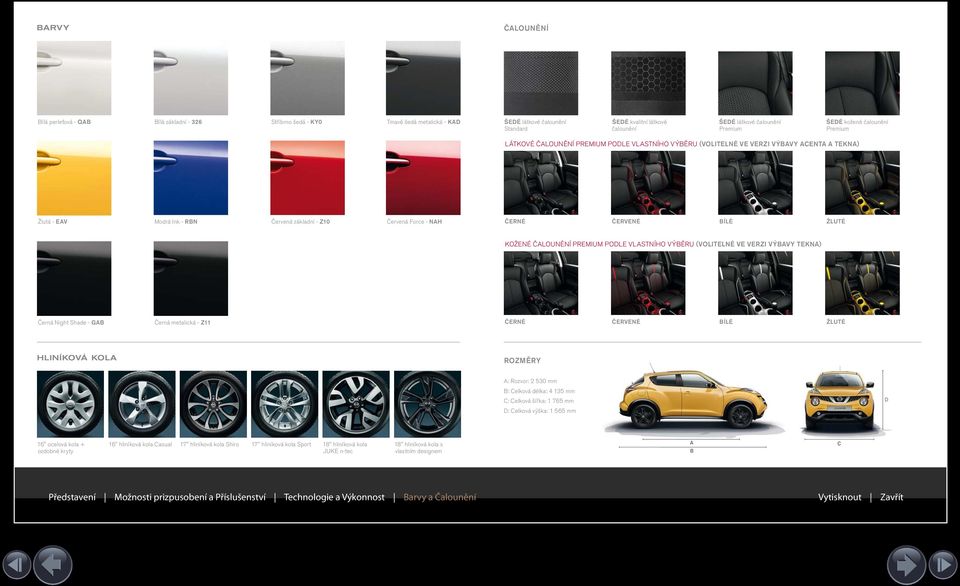Choose the Bílá základní 326 swatch
This screenshot has width=960, height=586.
(x=190, y=78)
